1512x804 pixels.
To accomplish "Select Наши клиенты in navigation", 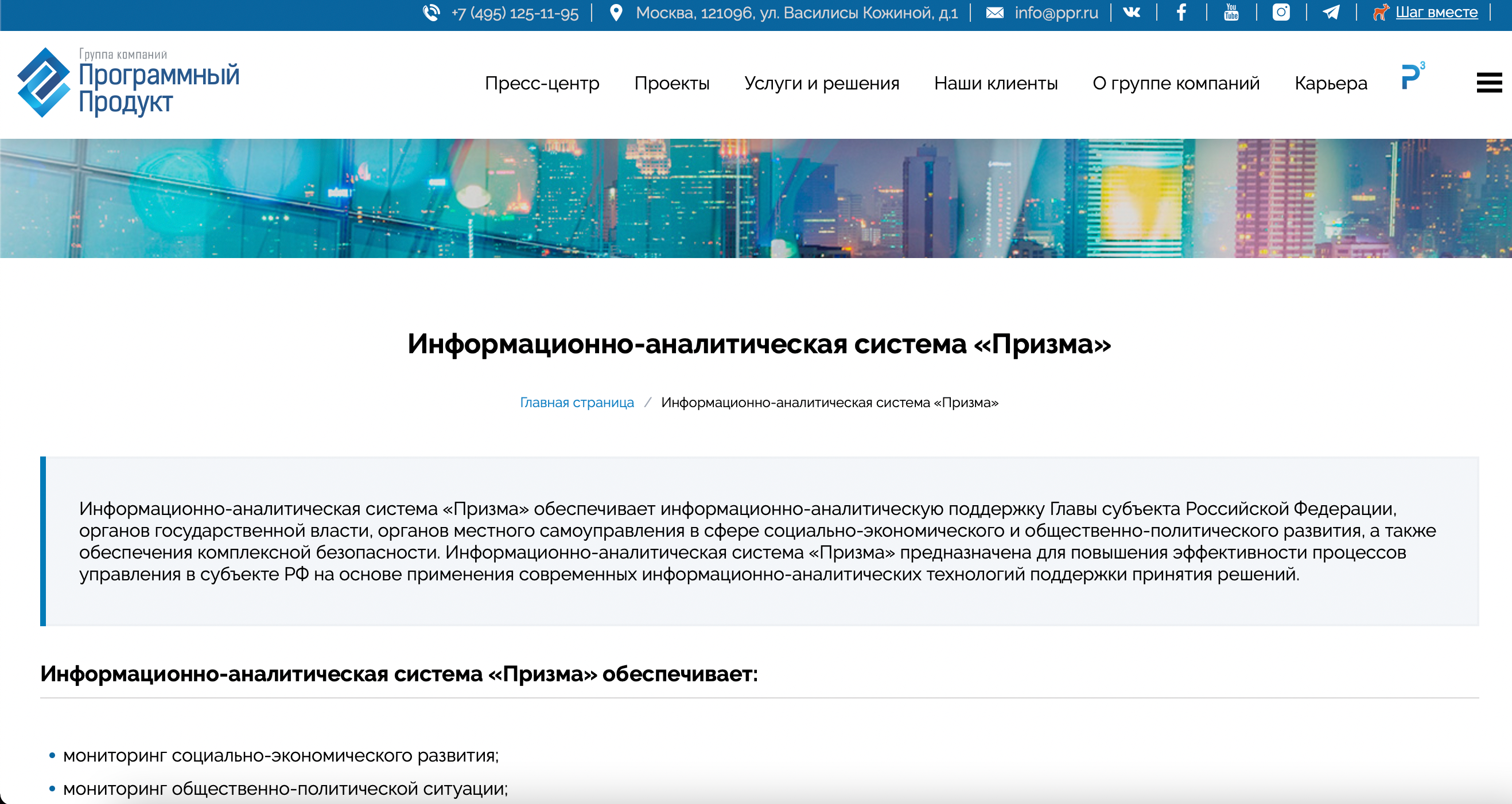I will pyautogui.click(x=996, y=83).
